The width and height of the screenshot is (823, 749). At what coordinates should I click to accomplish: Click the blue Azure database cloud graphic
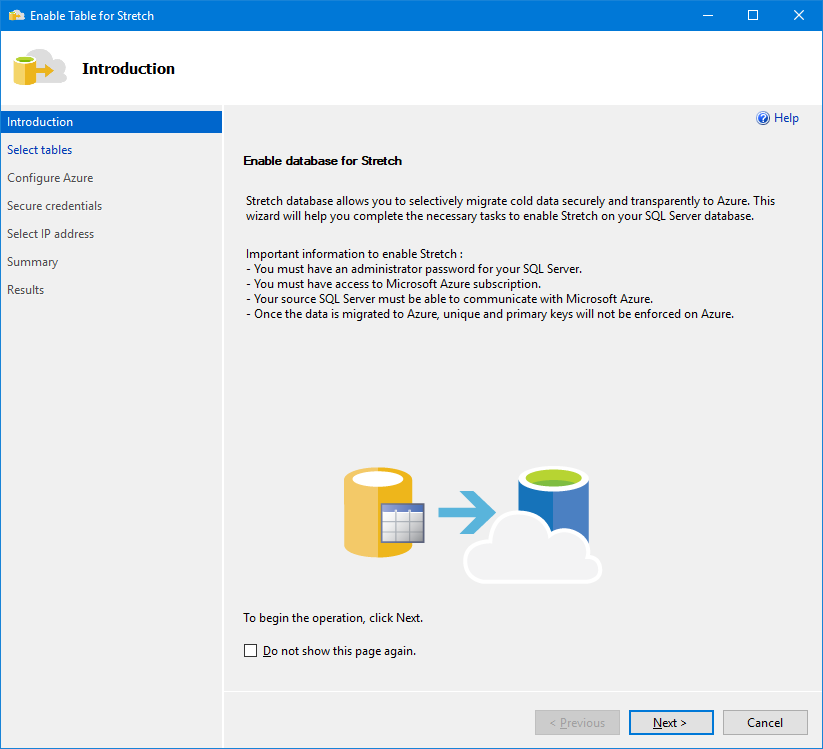coord(533,525)
